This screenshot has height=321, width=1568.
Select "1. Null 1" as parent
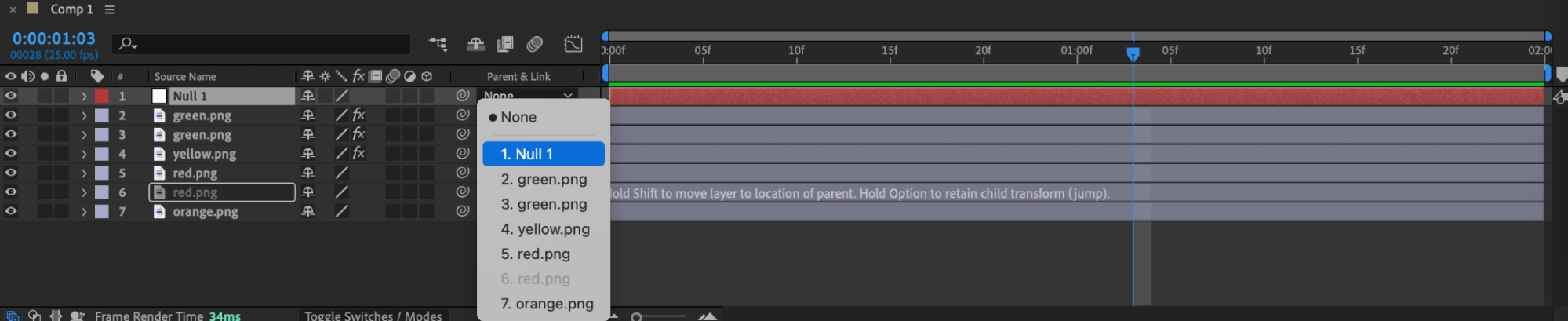click(543, 154)
